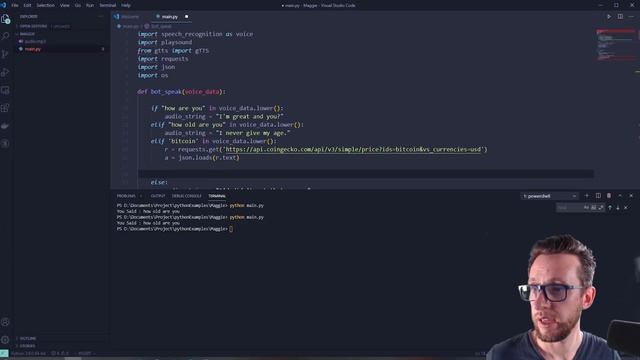Open the Explorer panel more-actions ellipsis
Screen dimensions: 640x360
click(x=101, y=17)
